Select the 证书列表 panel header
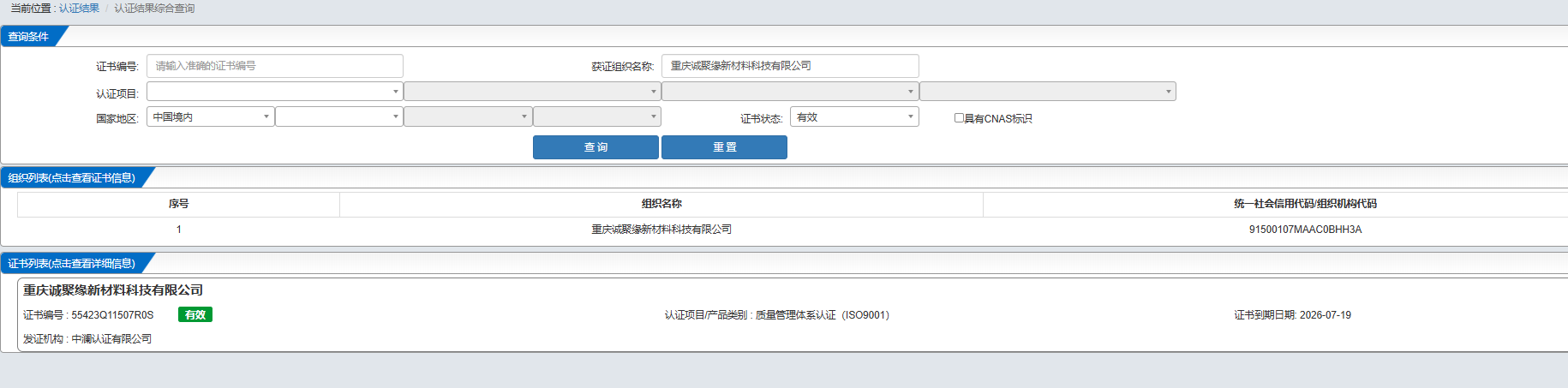 (72, 263)
